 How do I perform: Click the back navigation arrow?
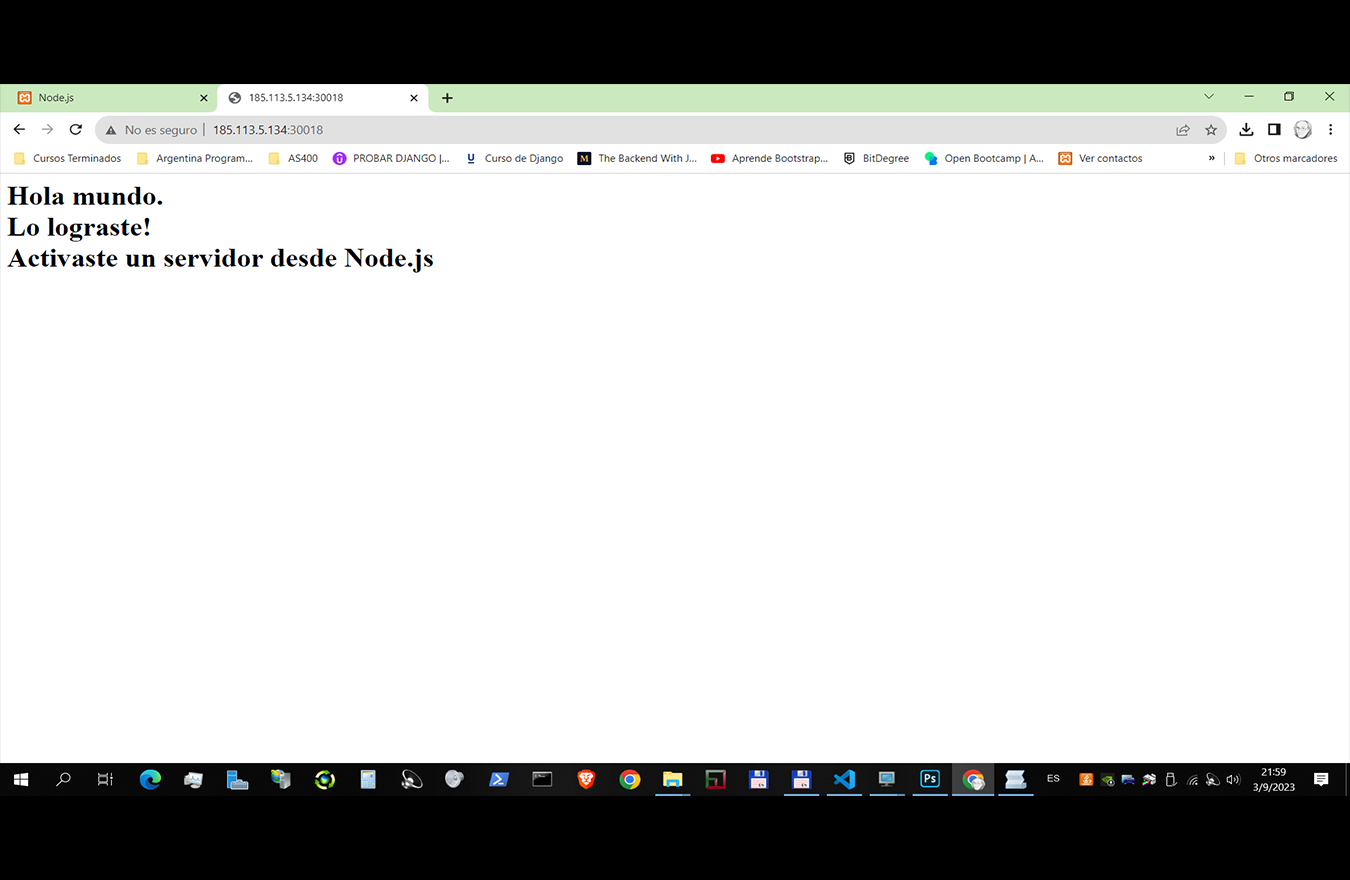click(19, 130)
